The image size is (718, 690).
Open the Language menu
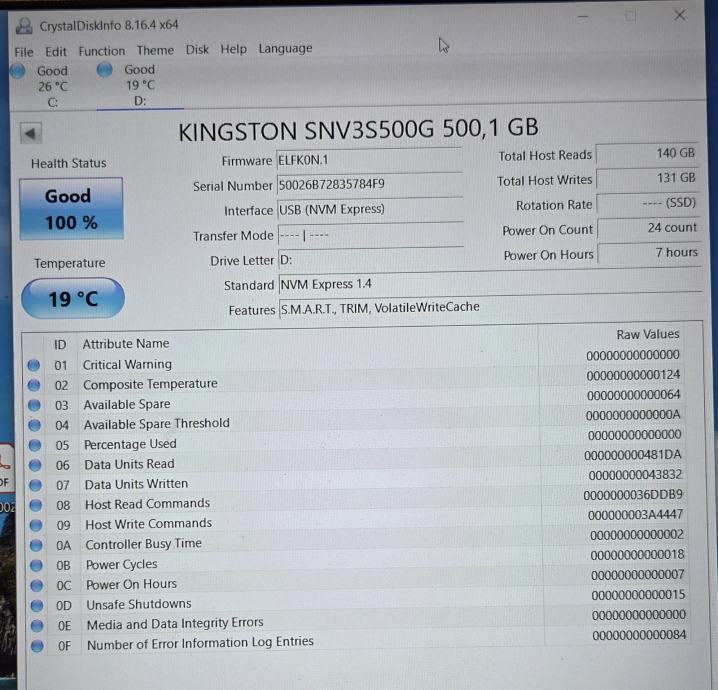[x=285, y=48]
